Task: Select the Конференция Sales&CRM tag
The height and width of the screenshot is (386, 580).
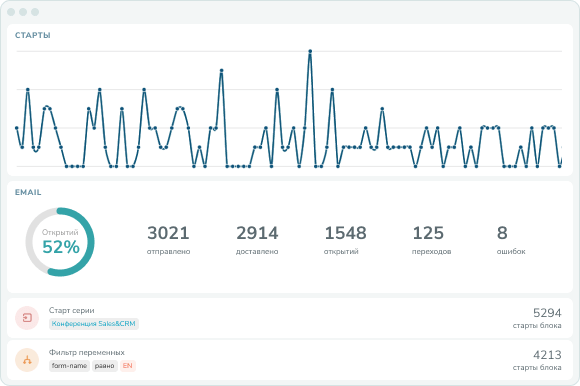Action: pos(94,324)
